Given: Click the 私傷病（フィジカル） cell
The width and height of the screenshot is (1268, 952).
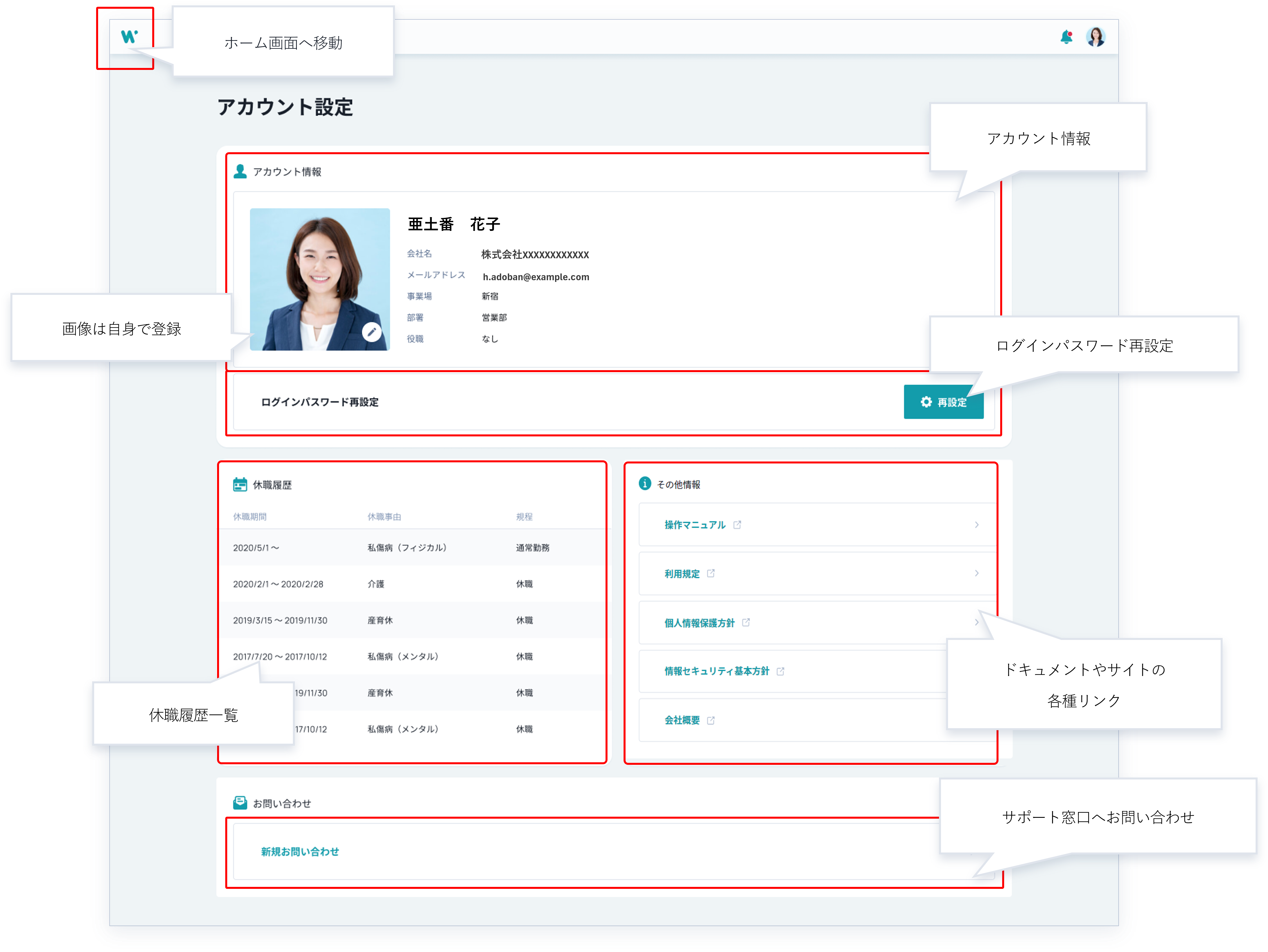Looking at the screenshot, I should (x=408, y=547).
